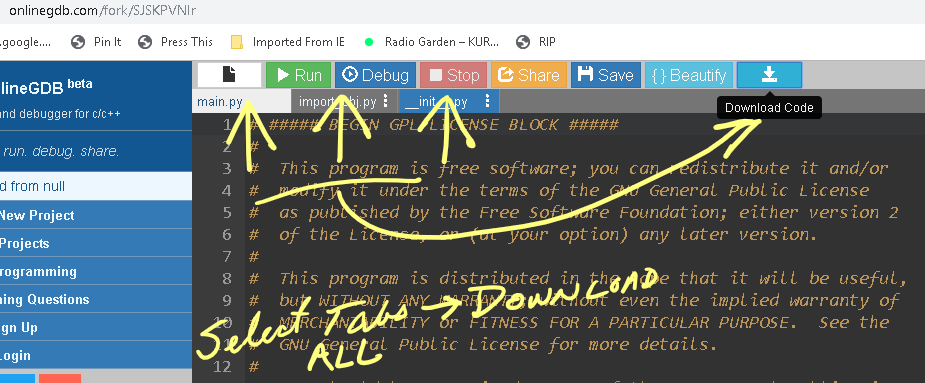Open the Imported From IE bookmark folder
The width and height of the screenshot is (925, 383).
pos(288,42)
